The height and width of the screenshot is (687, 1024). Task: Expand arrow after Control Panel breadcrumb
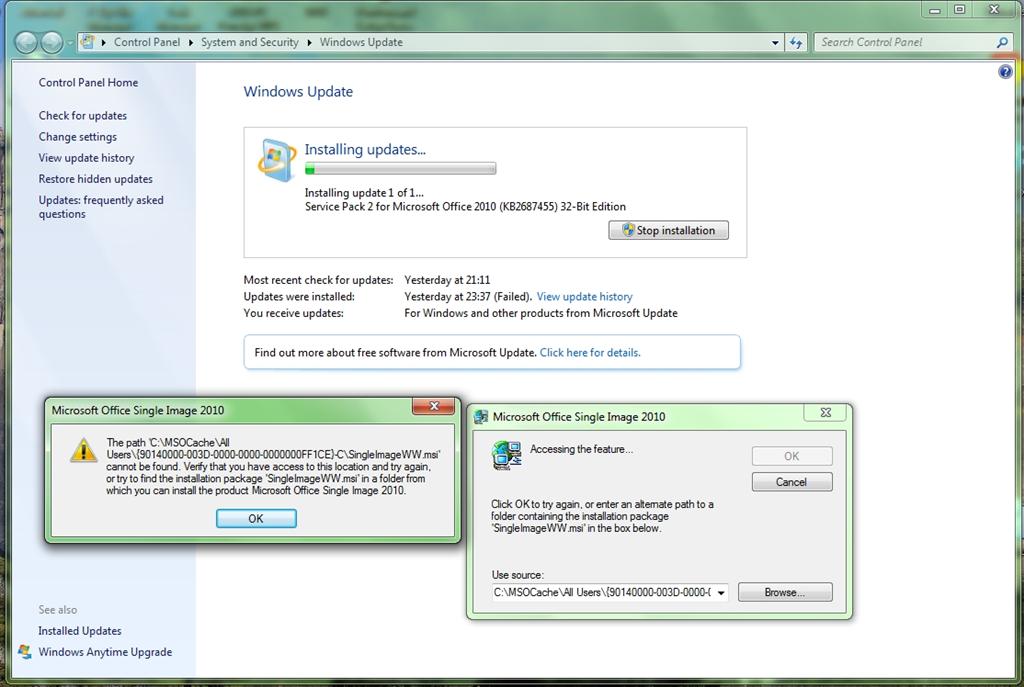(x=190, y=42)
